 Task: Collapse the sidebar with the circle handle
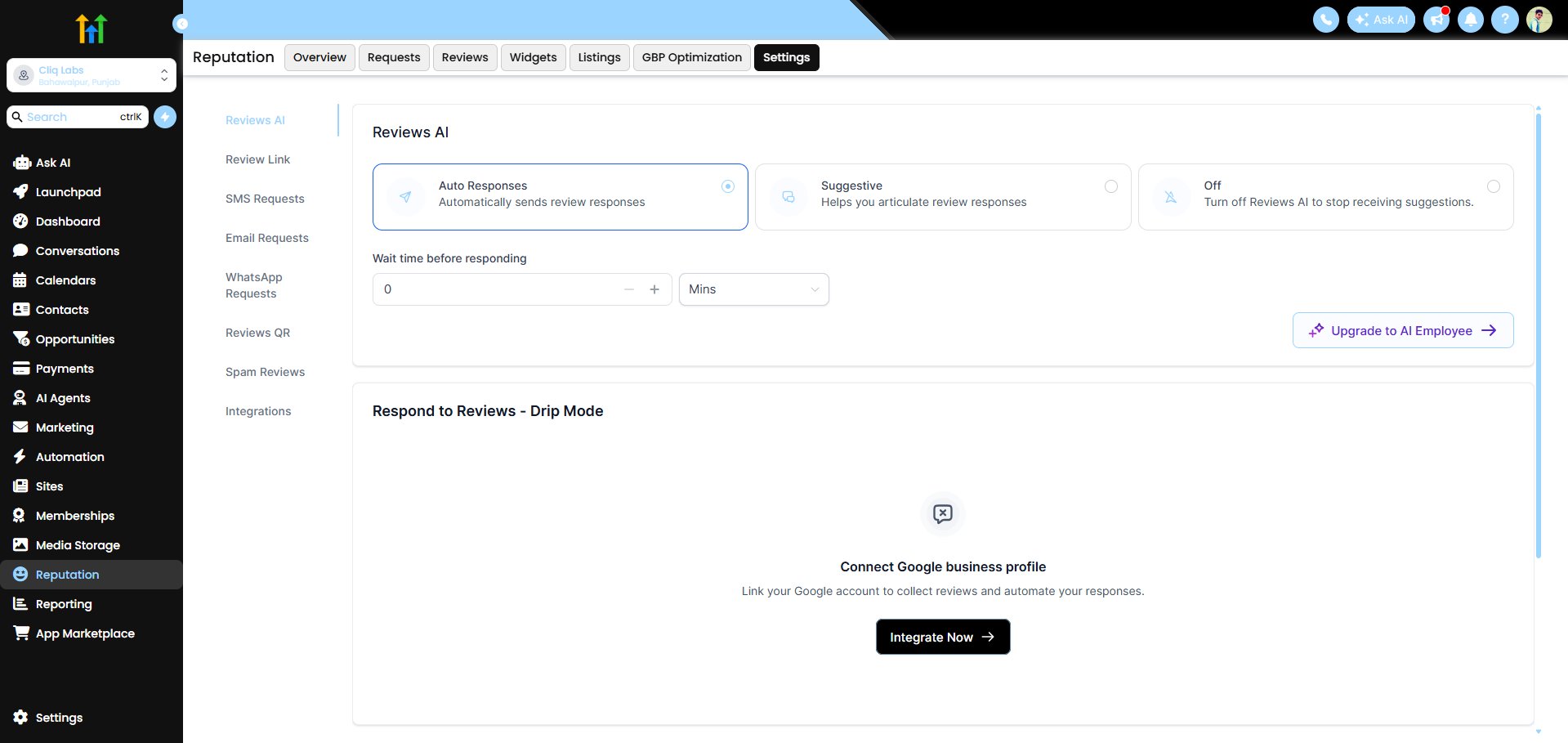pos(181,24)
